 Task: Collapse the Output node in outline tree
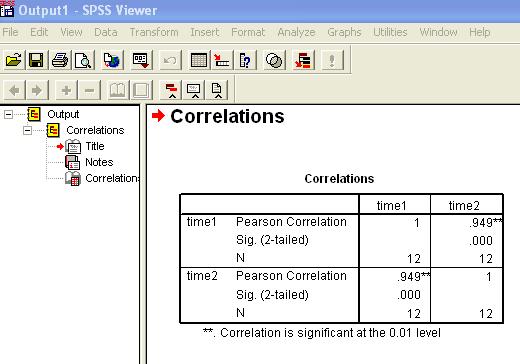click(8, 115)
